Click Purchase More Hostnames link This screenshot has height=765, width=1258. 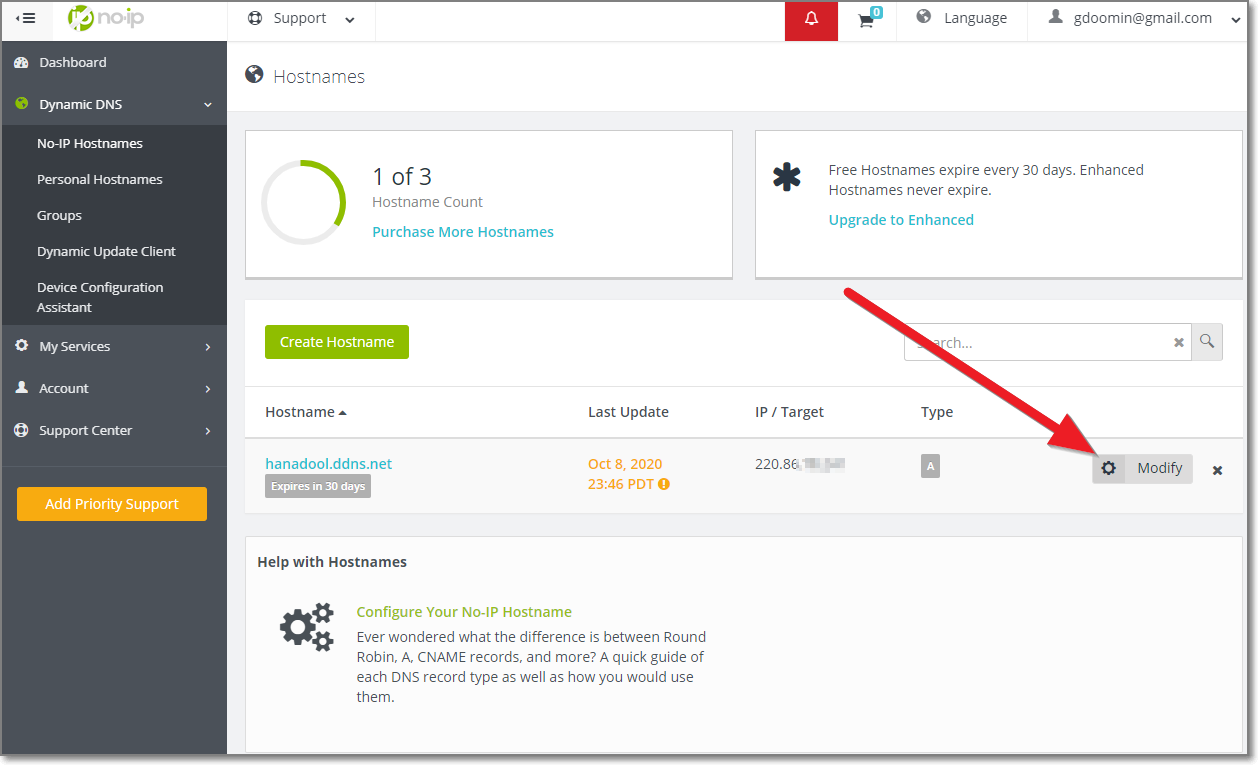pos(463,232)
